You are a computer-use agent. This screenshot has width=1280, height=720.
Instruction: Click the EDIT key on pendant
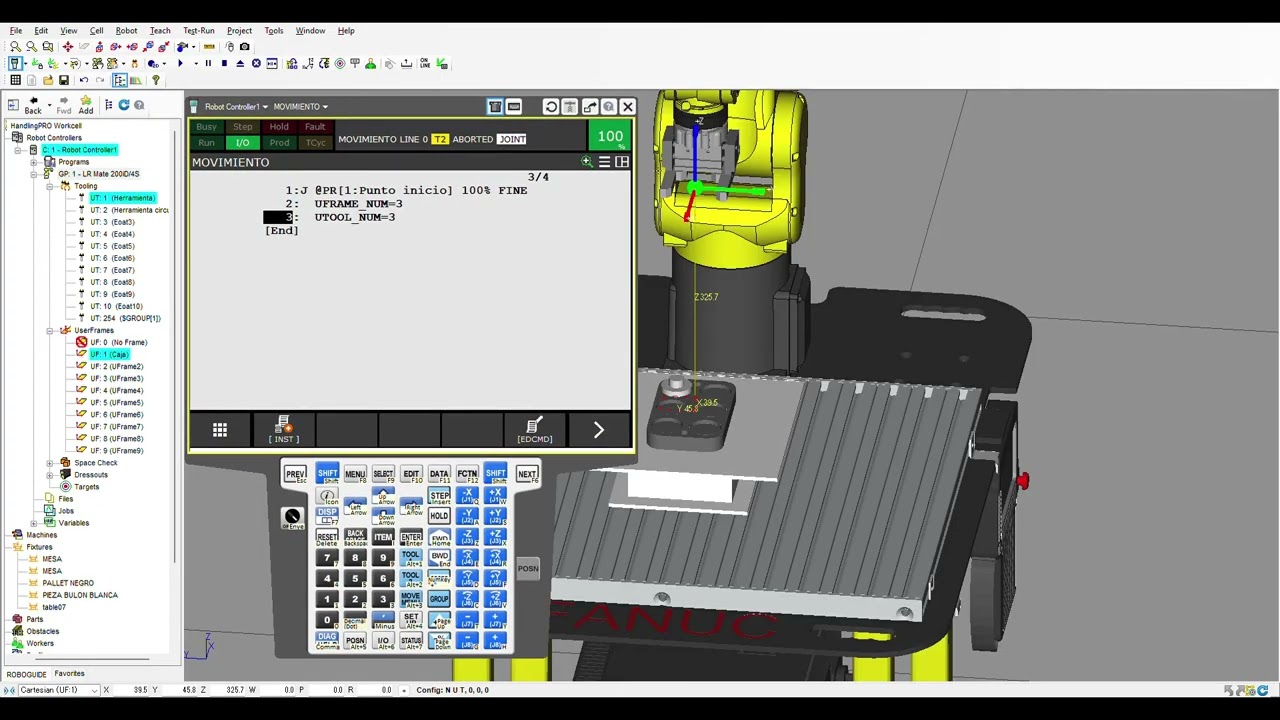pyautogui.click(x=411, y=474)
